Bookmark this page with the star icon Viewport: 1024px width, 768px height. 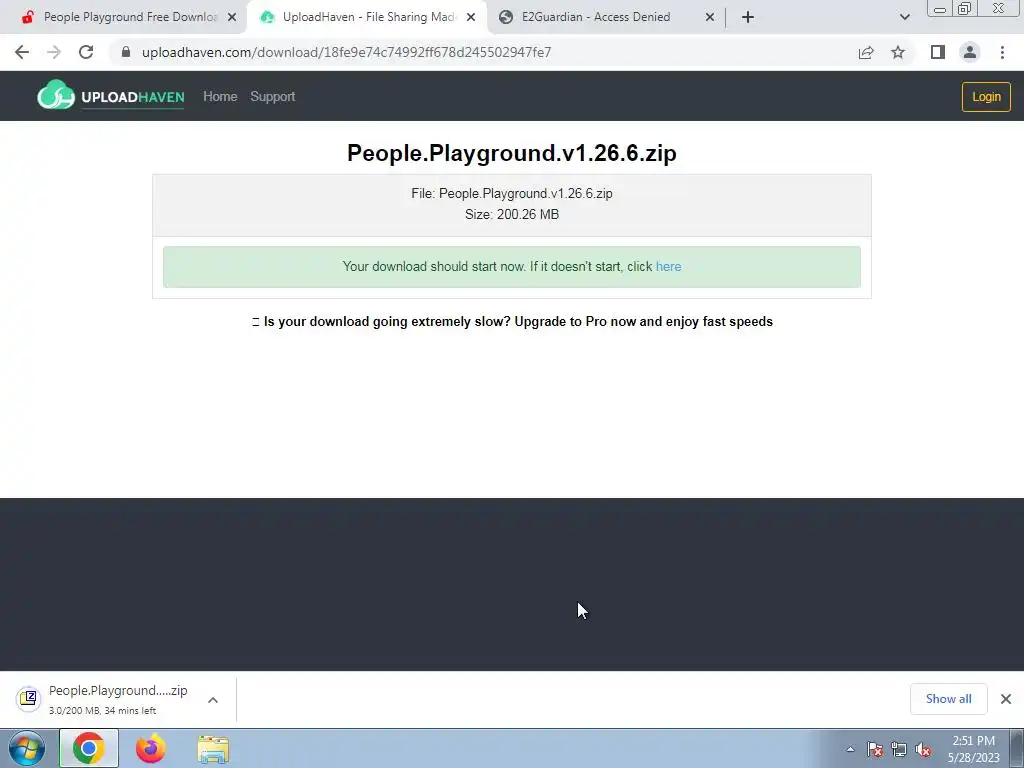pyautogui.click(x=898, y=52)
